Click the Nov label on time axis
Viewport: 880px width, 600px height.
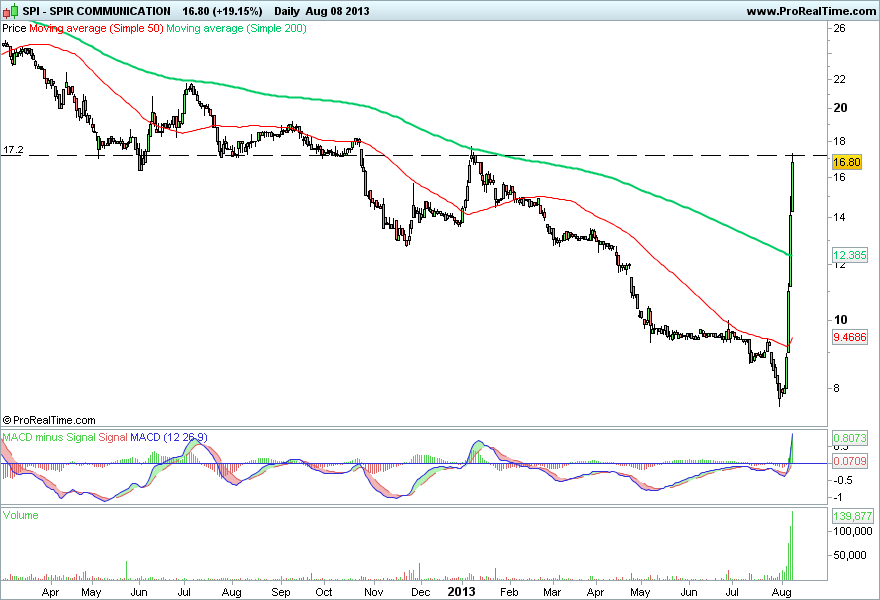pos(374,592)
